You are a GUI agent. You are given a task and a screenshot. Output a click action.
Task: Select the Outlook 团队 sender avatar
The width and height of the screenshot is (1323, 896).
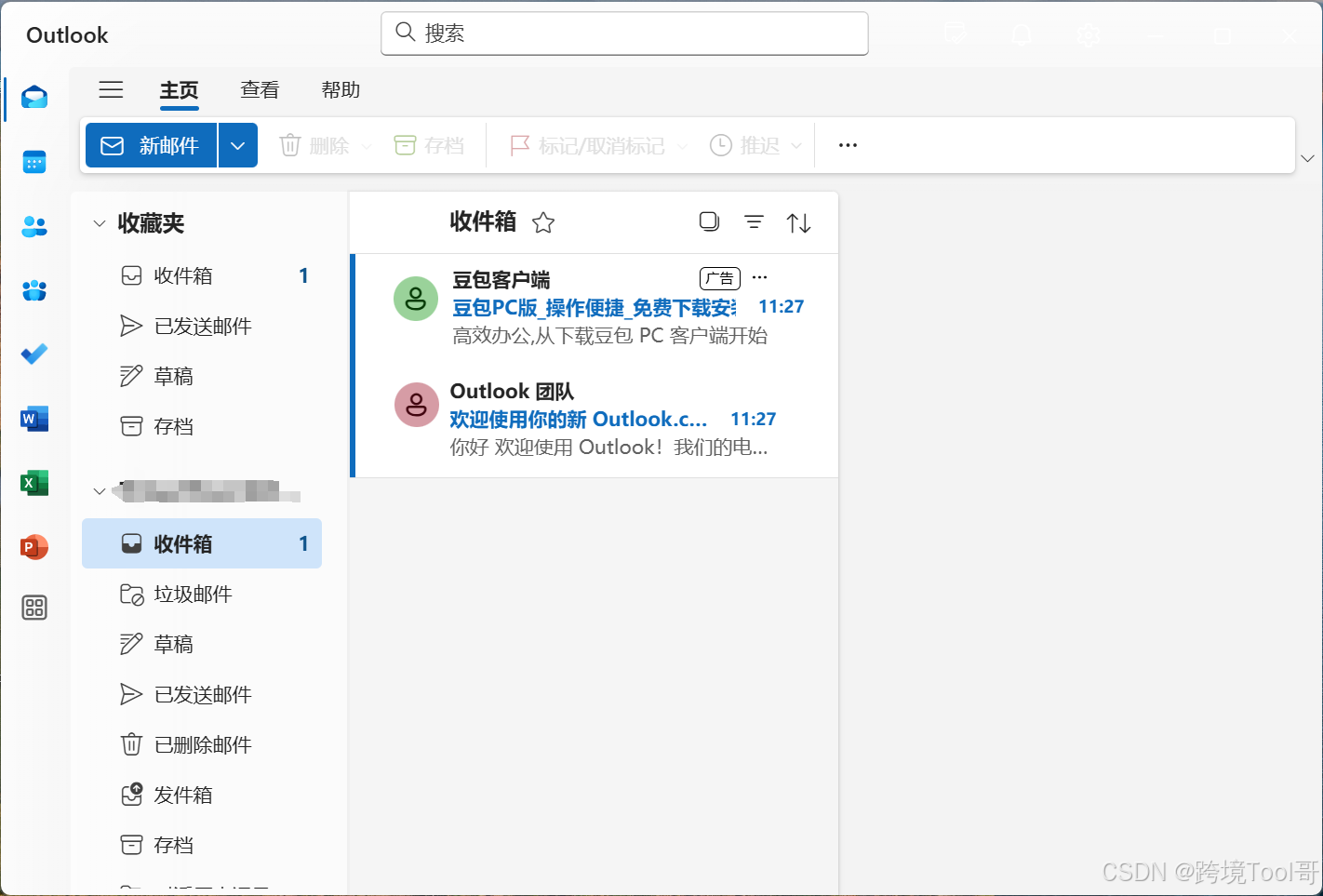(x=416, y=405)
